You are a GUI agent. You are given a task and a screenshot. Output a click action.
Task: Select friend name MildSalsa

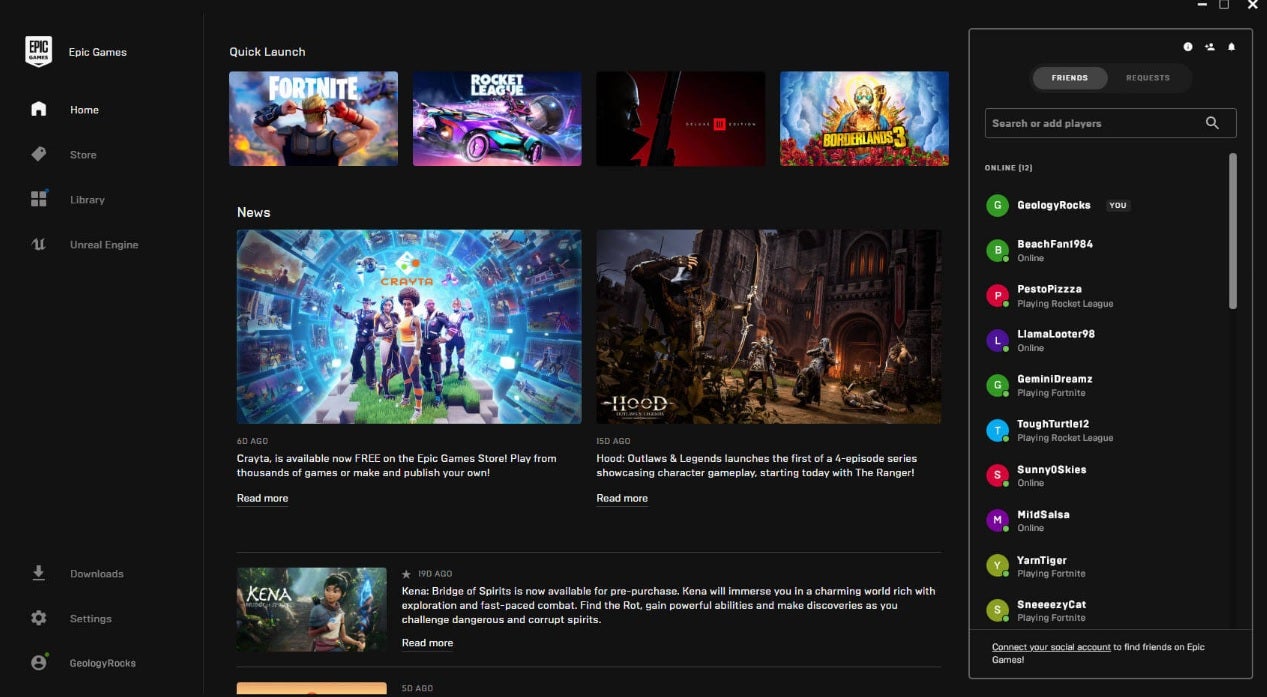coord(1043,514)
